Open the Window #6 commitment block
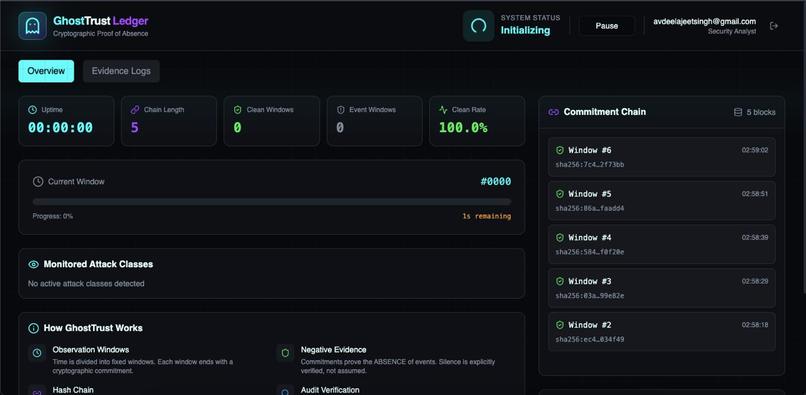Viewport: 806px width, 395px height. point(662,157)
